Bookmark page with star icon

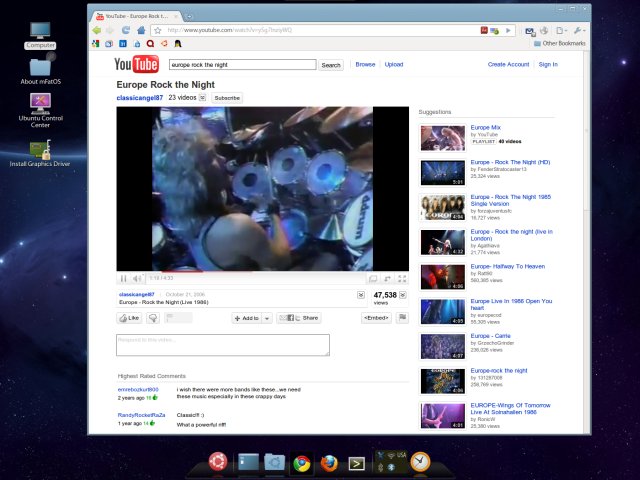point(158,30)
